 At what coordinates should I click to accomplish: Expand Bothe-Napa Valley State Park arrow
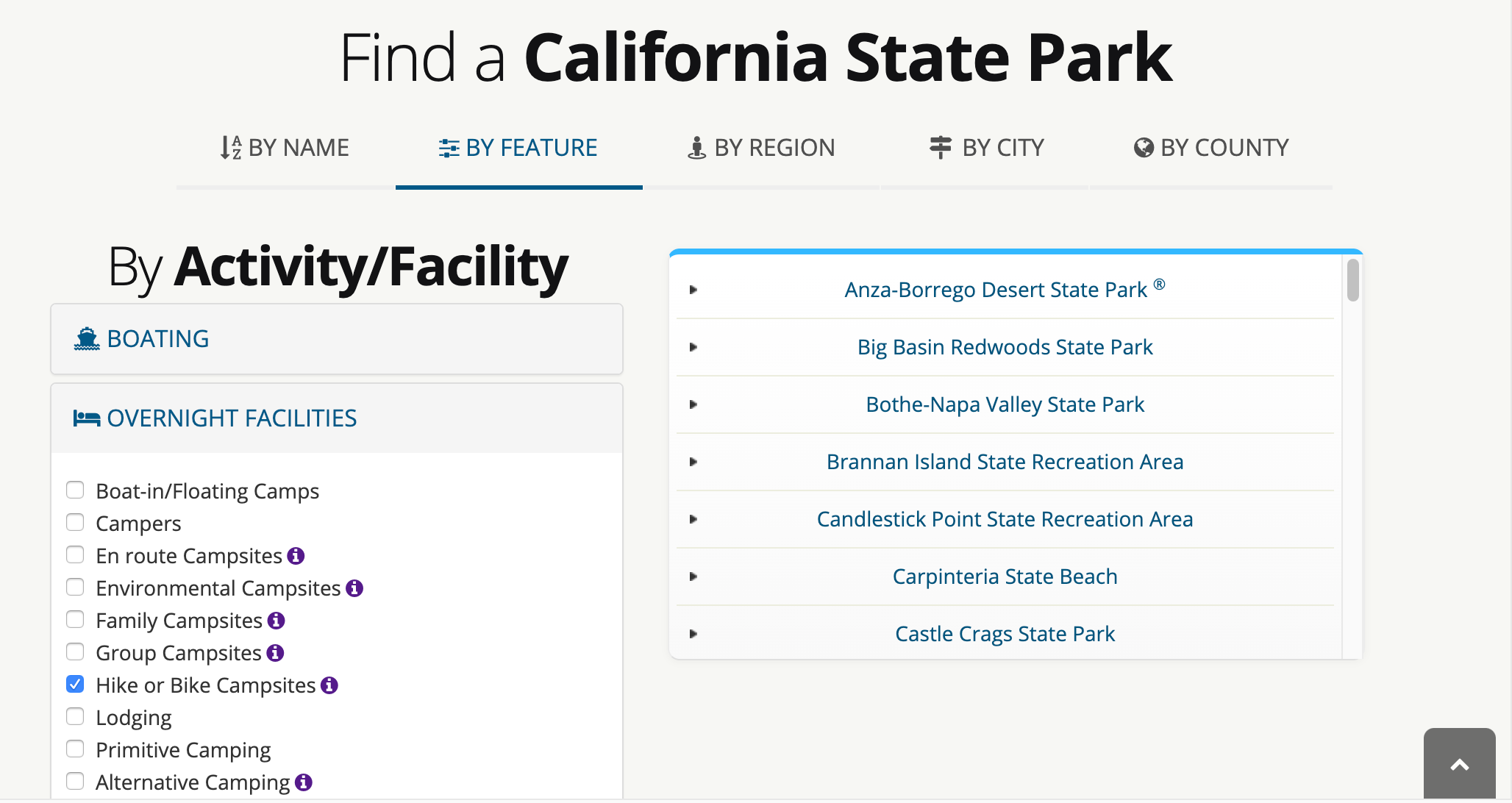(x=693, y=404)
